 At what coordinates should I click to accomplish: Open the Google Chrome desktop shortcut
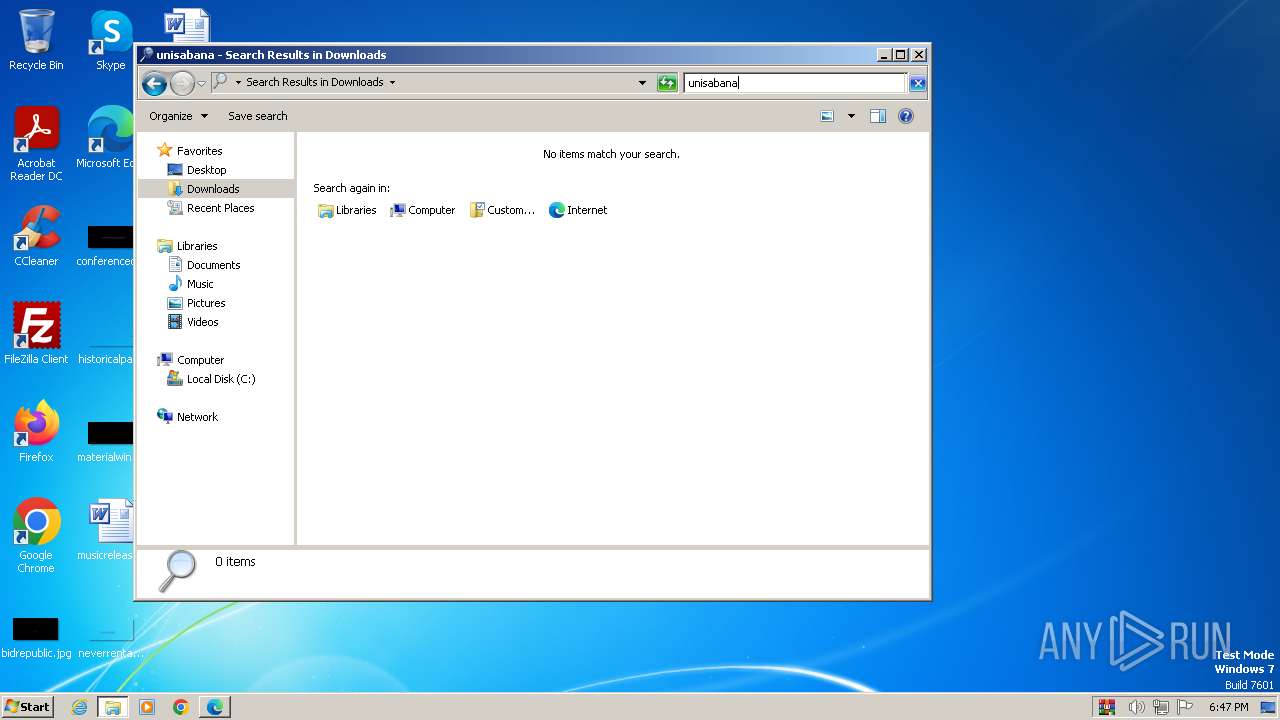36,536
